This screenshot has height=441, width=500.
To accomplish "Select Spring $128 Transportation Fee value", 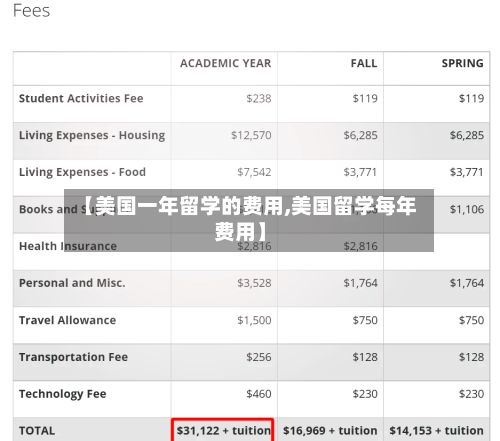I will pos(471,357).
